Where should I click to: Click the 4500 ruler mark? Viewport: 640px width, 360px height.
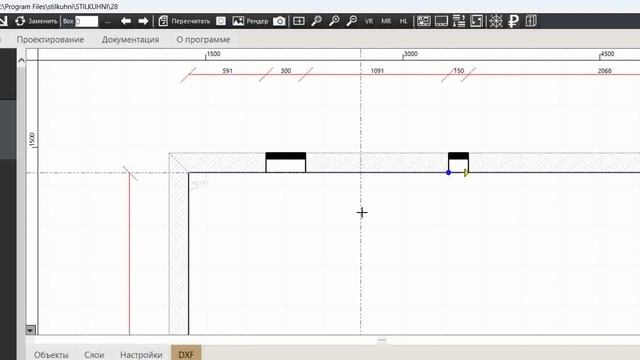pyautogui.click(x=607, y=54)
